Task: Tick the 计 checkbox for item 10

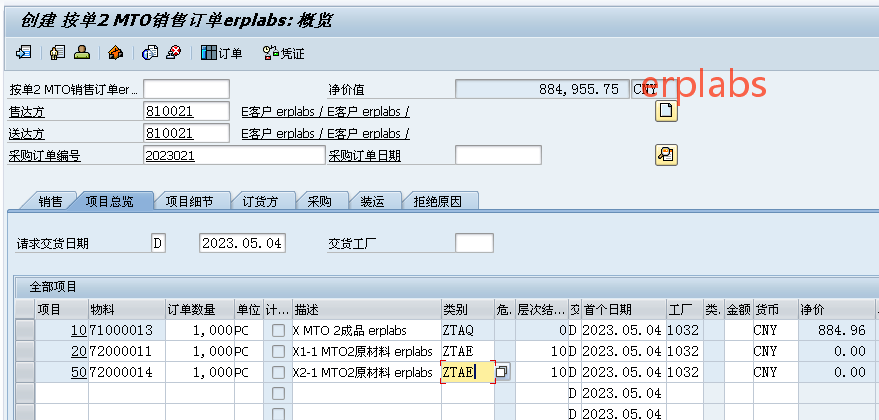Action: (x=278, y=330)
